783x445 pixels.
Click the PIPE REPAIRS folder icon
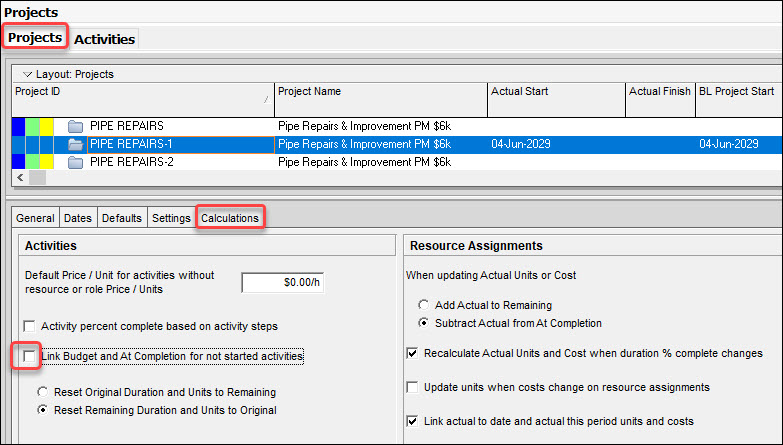pyautogui.click(x=75, y=126)
